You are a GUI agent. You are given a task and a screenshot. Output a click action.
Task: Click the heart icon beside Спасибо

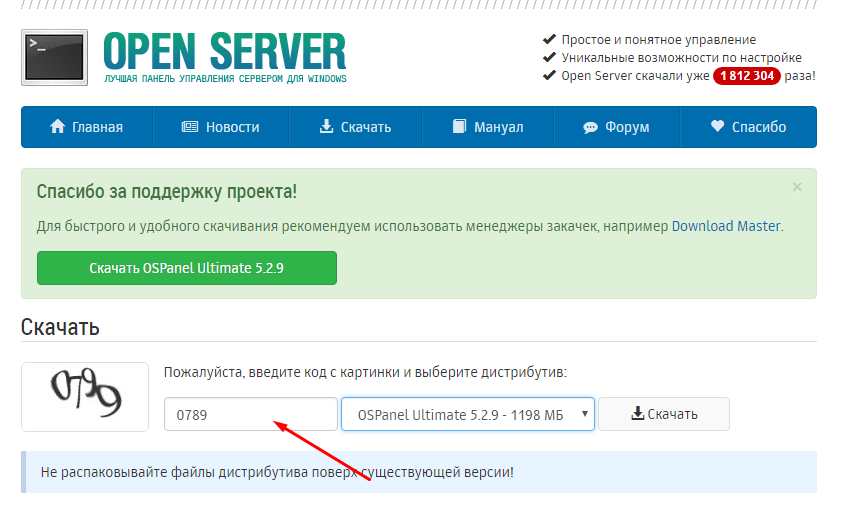pyautogui.click(x=717, y=126)
